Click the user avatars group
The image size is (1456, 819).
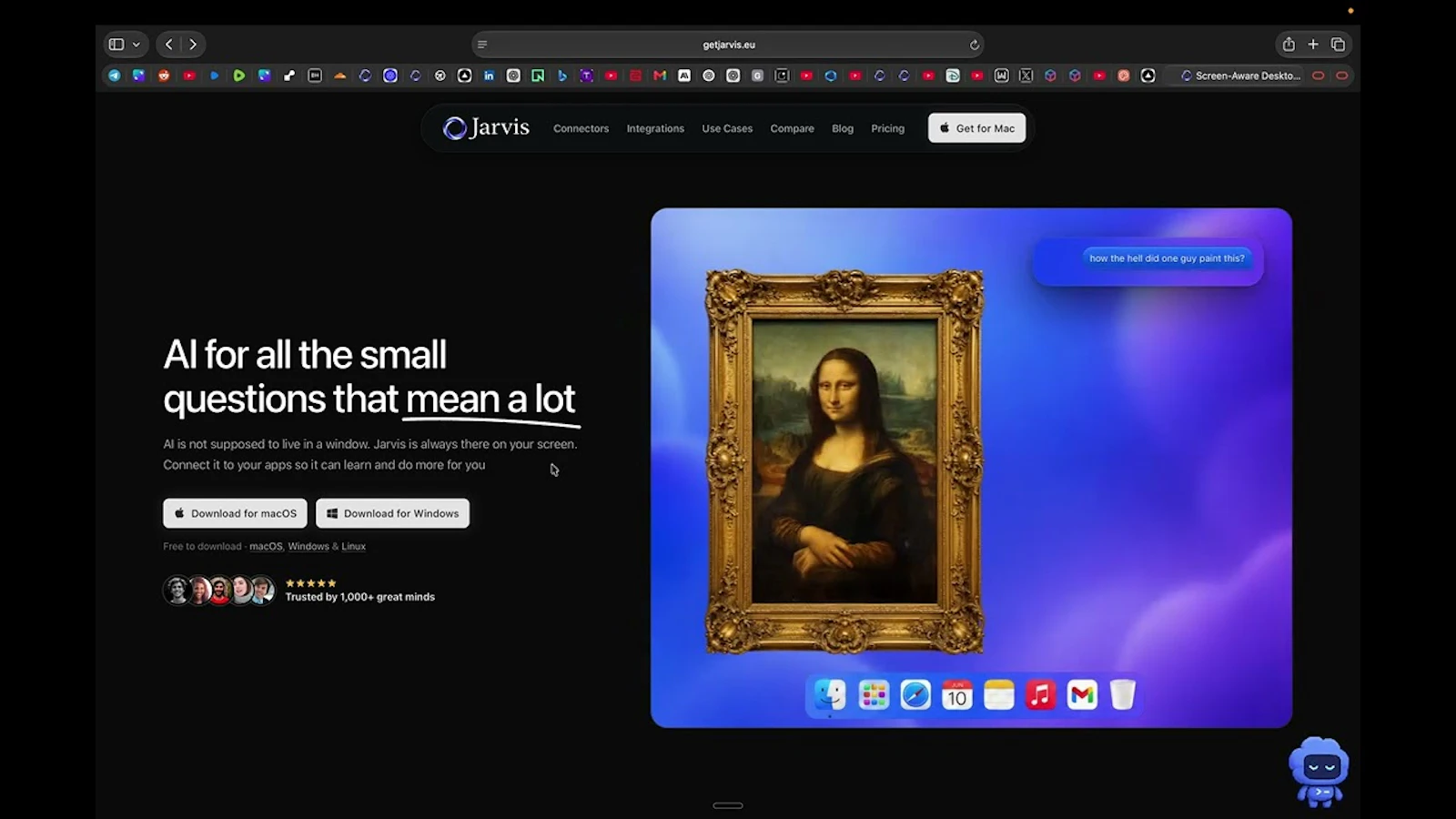pos(218,591)
